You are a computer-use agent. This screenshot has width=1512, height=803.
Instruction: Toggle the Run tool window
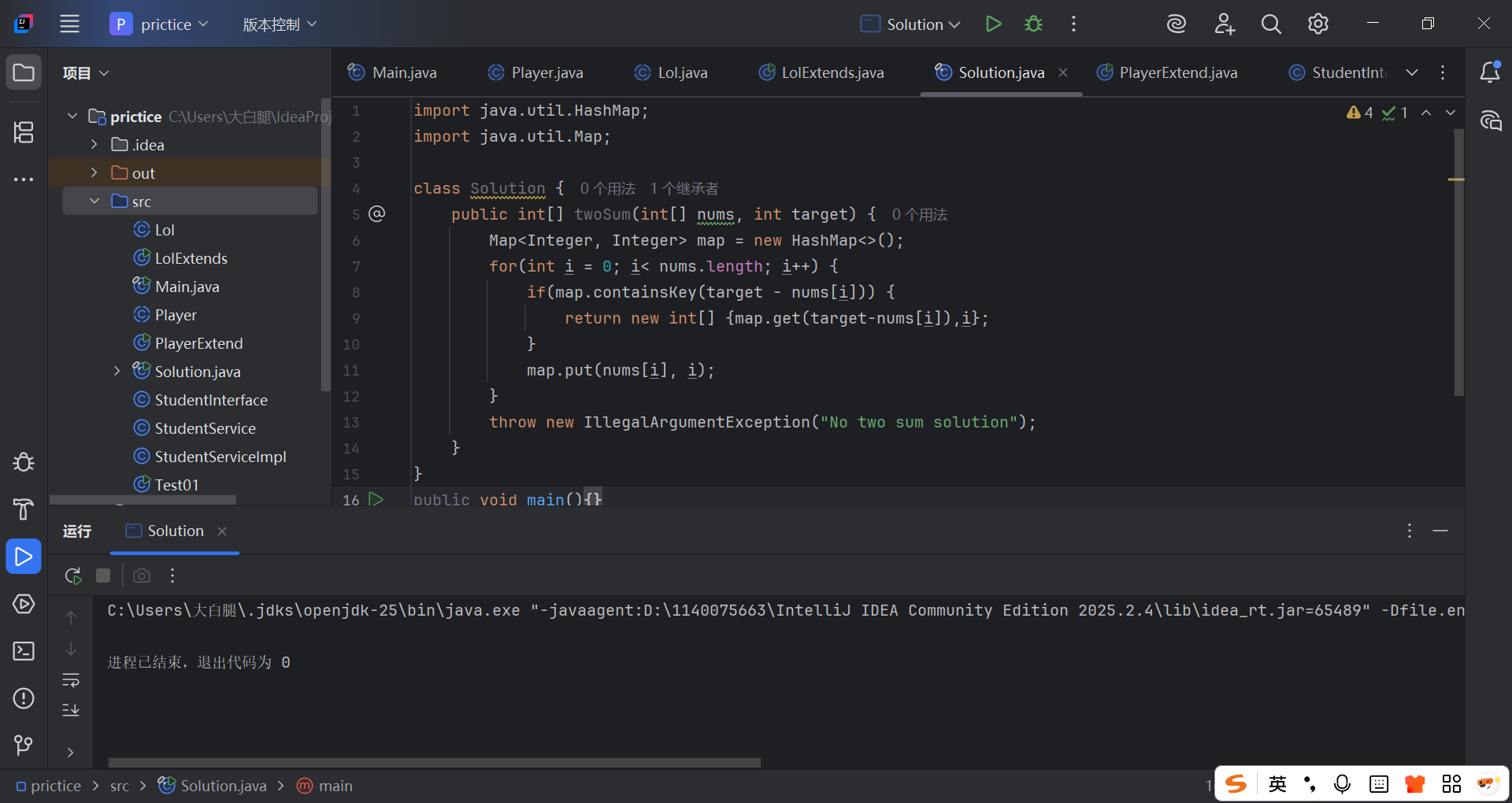[24, 557]
